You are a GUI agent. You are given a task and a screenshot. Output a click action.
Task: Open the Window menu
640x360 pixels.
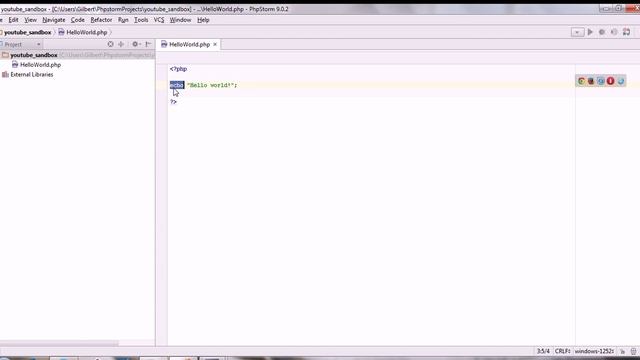point(180,20)
